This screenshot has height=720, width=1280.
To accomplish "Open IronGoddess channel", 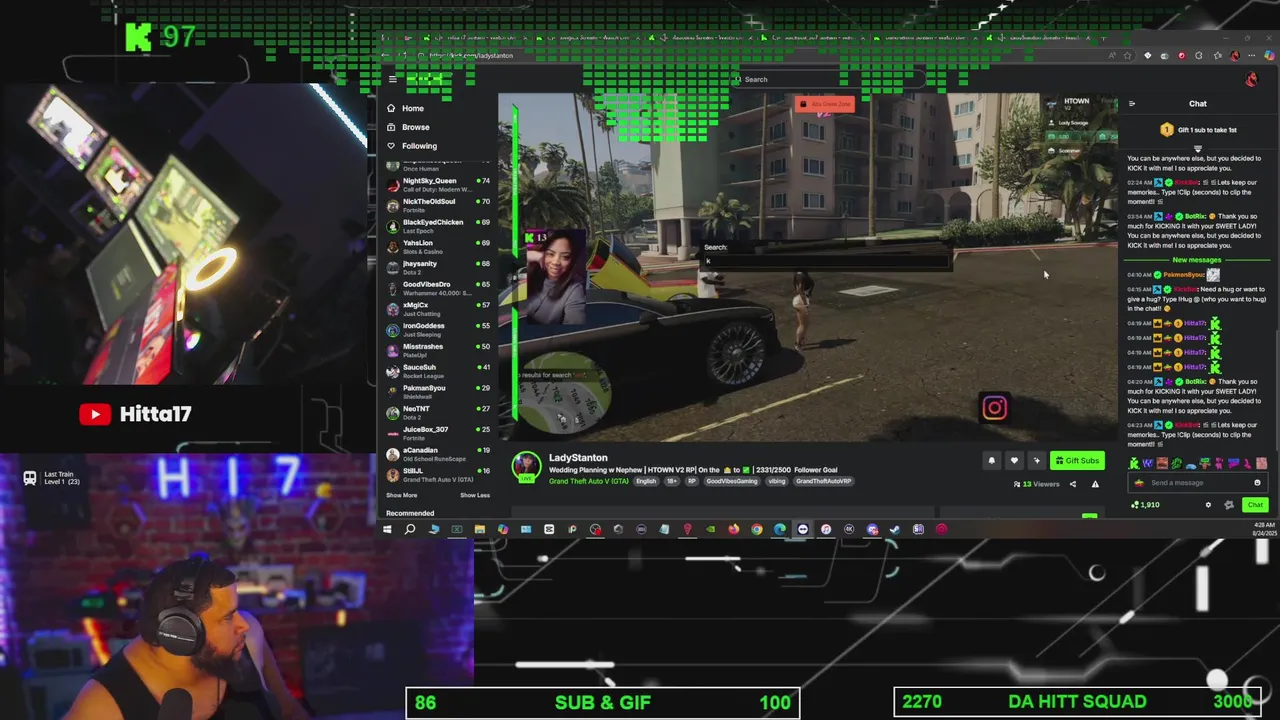I will (x=438, y=329).
